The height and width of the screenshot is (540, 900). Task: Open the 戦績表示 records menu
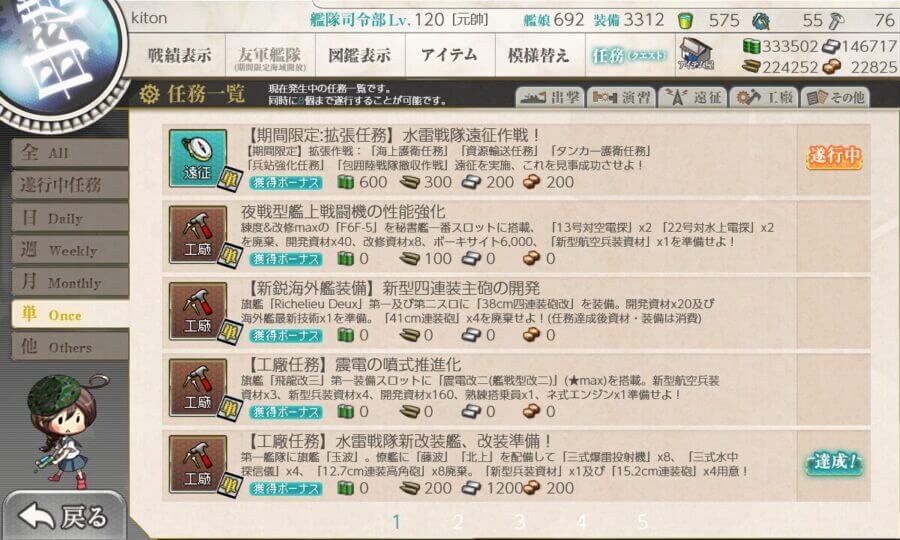[179, 55]
